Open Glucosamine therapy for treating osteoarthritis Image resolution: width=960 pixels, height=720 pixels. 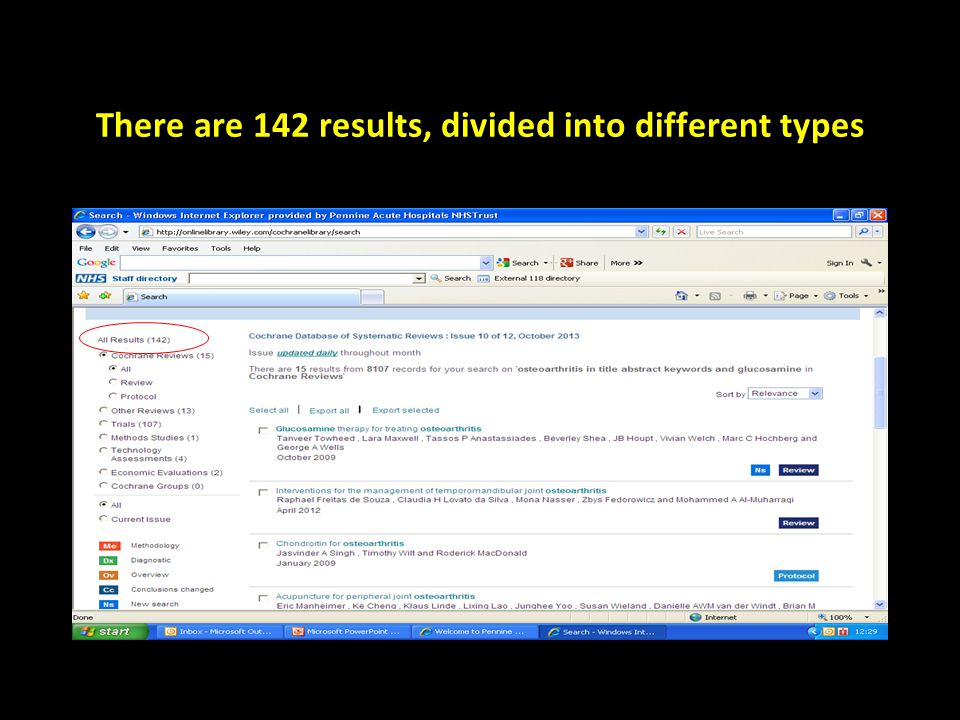378,429
